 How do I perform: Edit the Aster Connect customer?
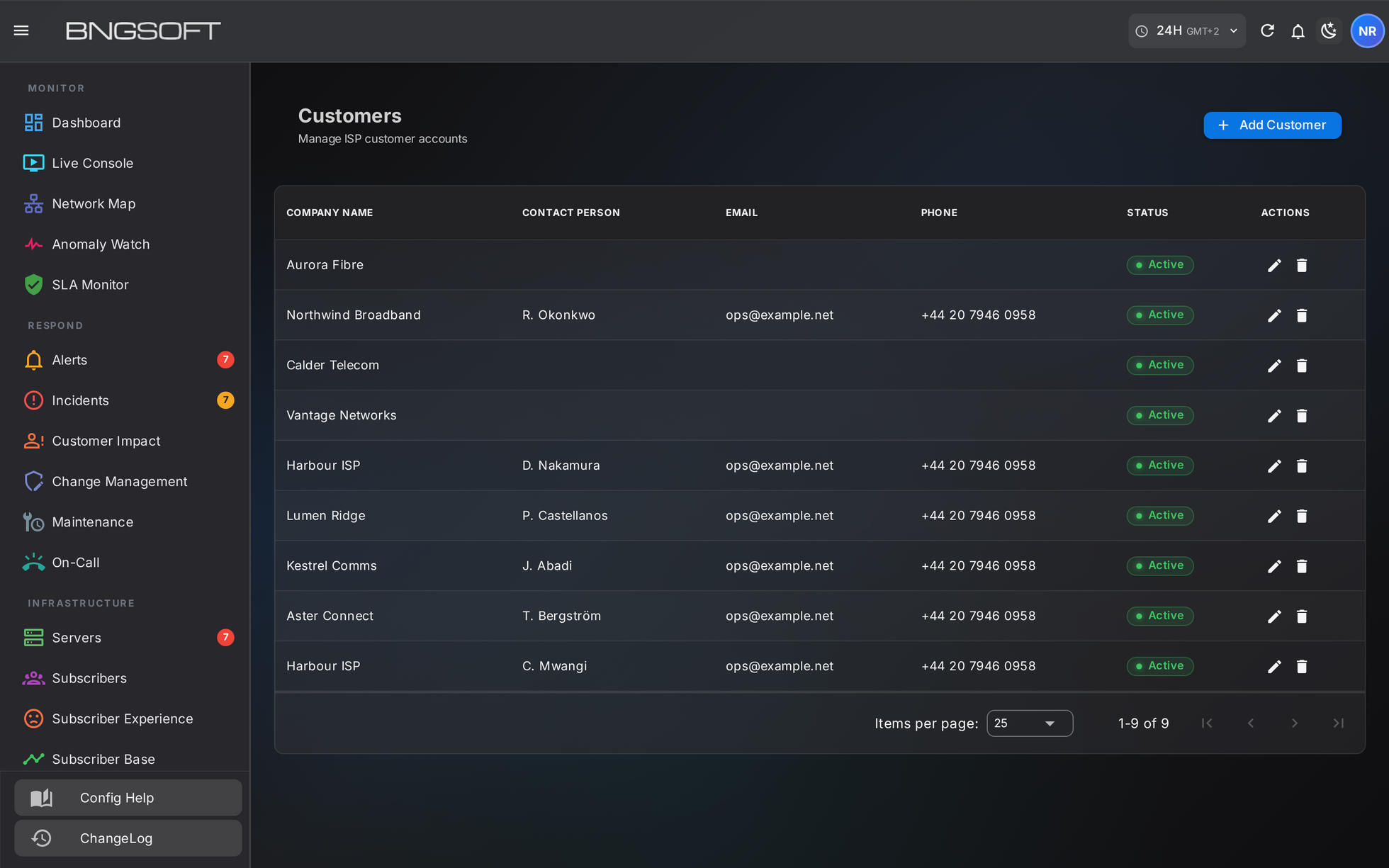1274,616
